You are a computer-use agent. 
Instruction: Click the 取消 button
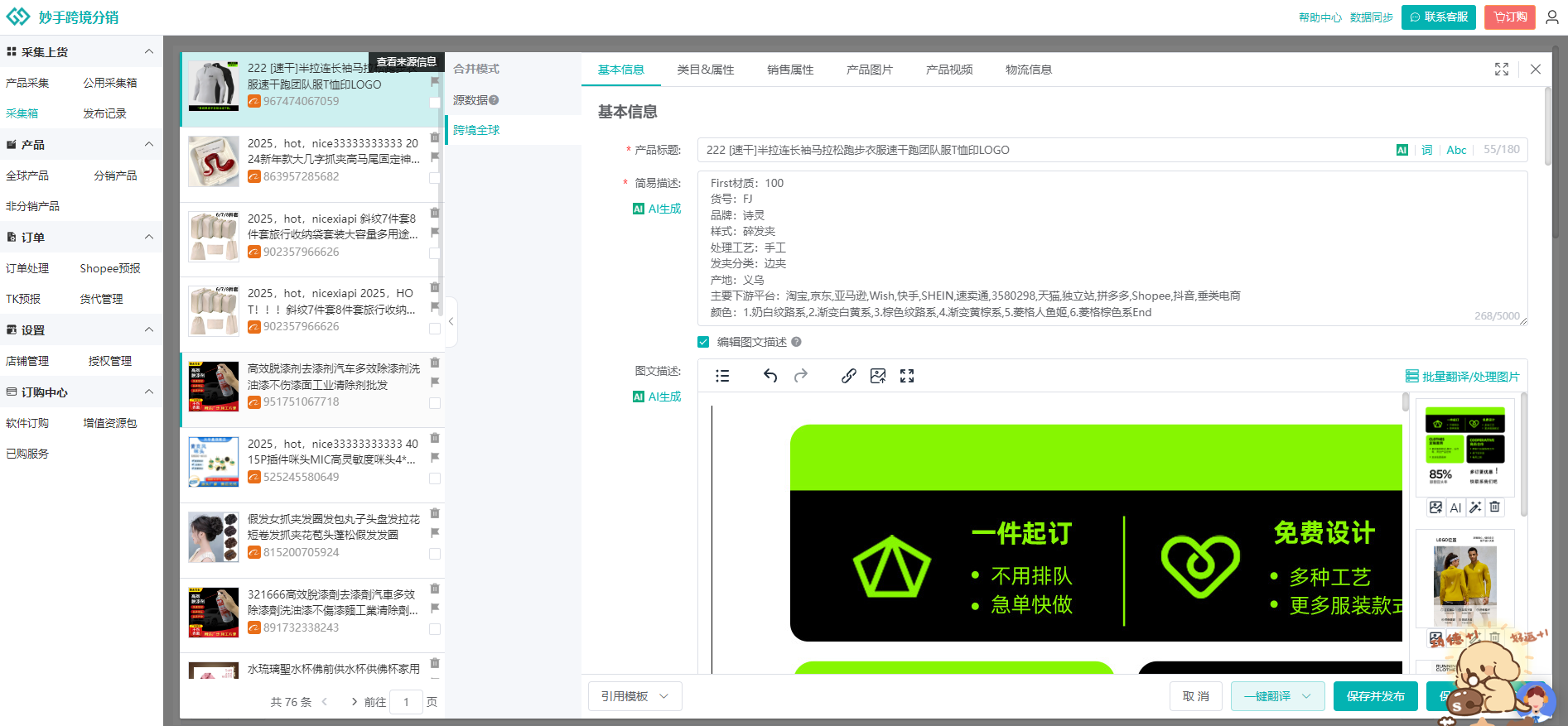(1195, 696)
